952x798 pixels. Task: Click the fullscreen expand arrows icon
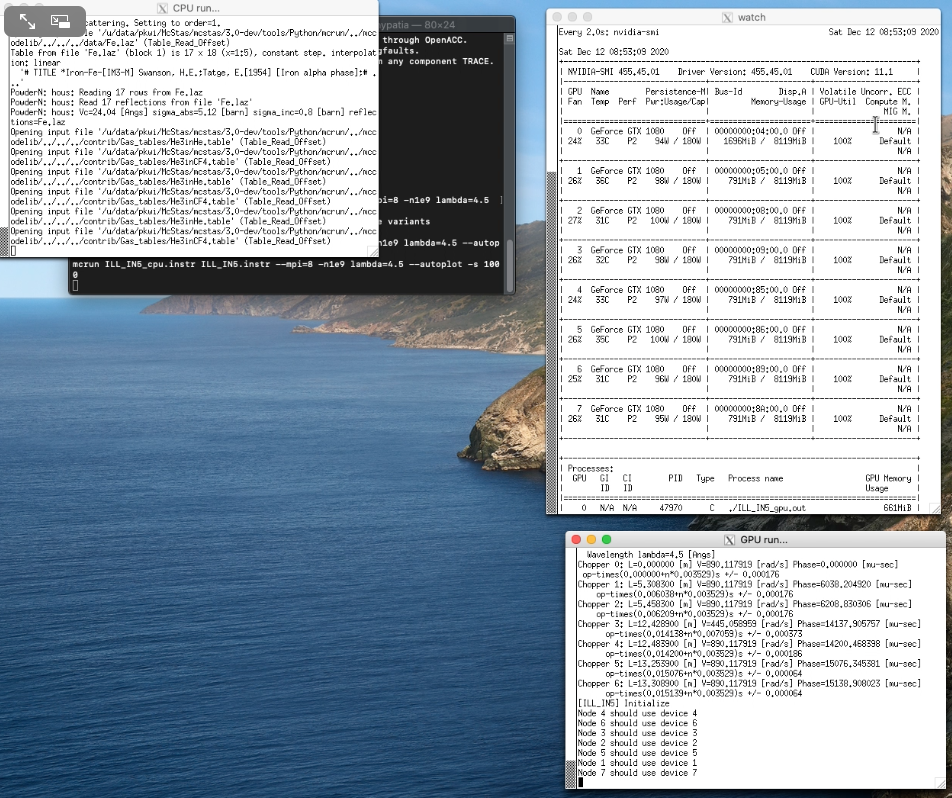(x=27, y=21)
